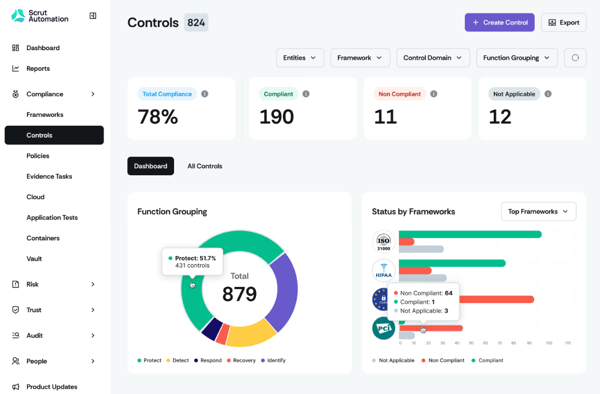The width and height of the screenshot is (600, 394).
Task: Toggle the grey Not Applicable legend in frameworks chart
Action: (x=393, y=360)
